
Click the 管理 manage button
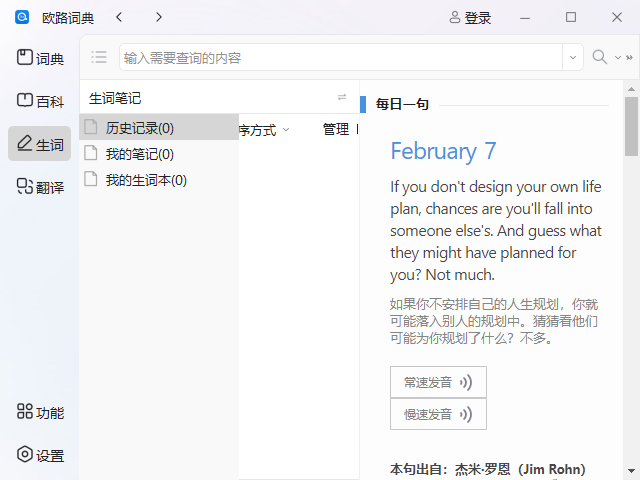coord(336,129)
